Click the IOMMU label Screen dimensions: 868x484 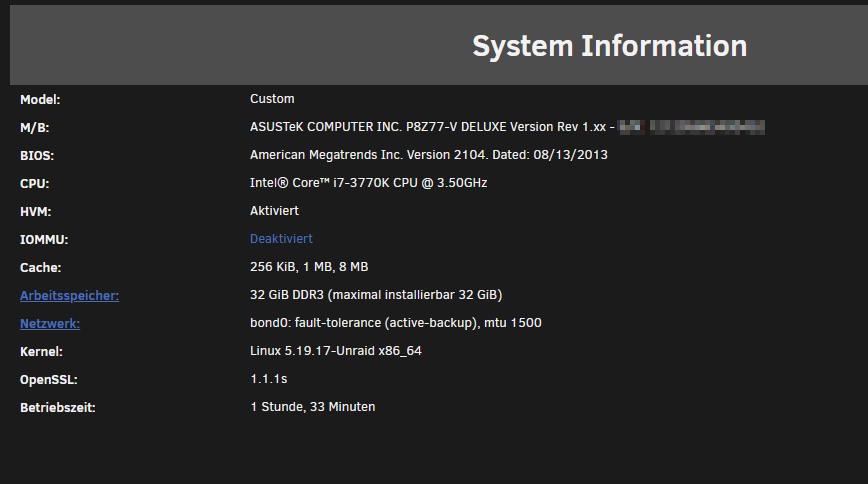(x=44, y=240)
